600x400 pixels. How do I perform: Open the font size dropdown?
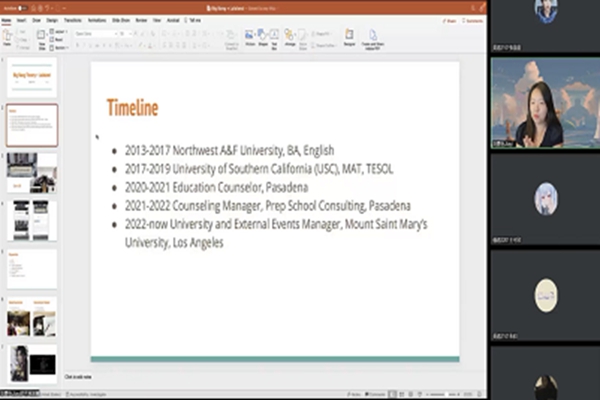pyautogui.click(x=125, y=34)
